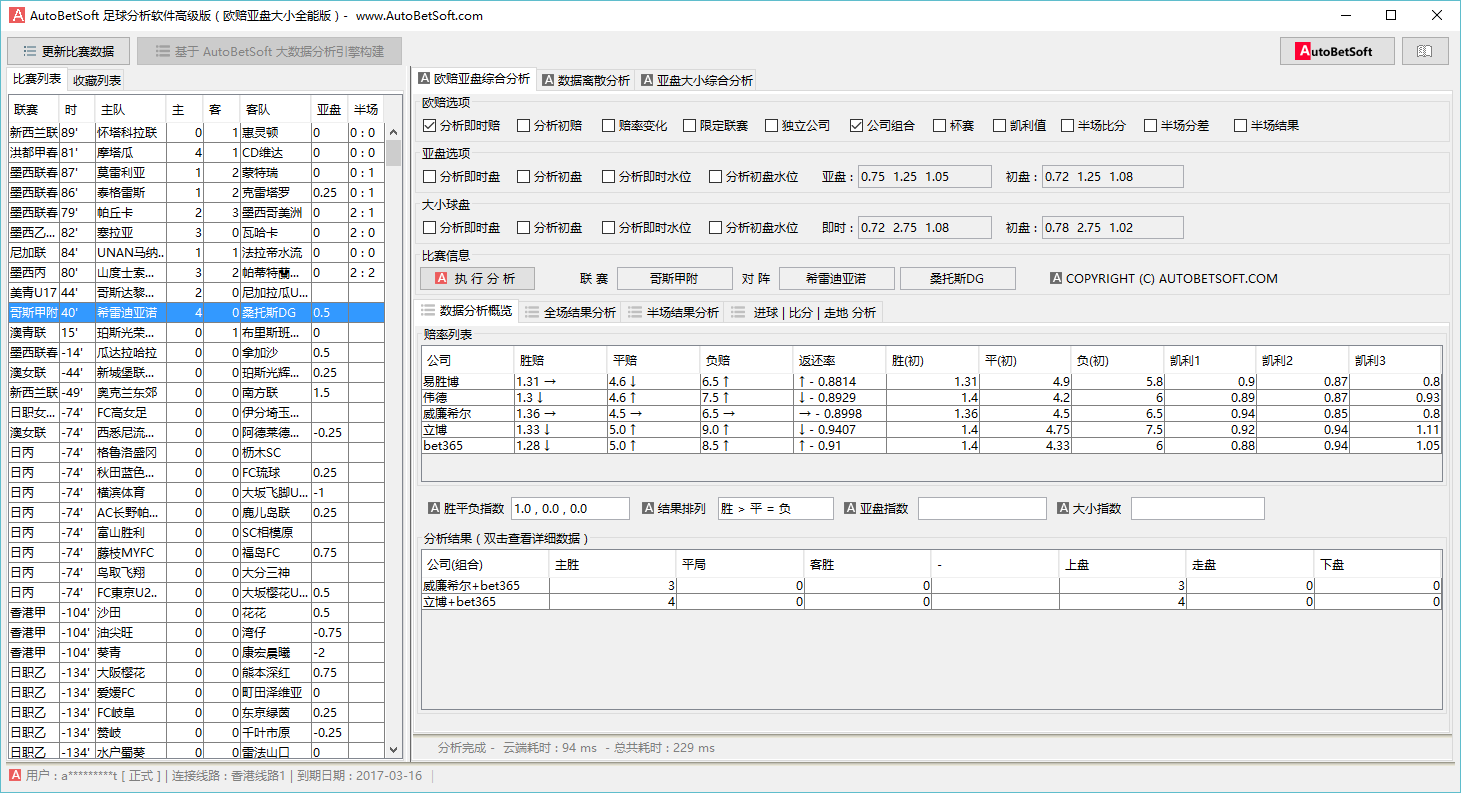Image resolution: width=1461 pixels, height=793 pixels.
Task: Click the 亚盘指数 empty field
Action: 982,508
